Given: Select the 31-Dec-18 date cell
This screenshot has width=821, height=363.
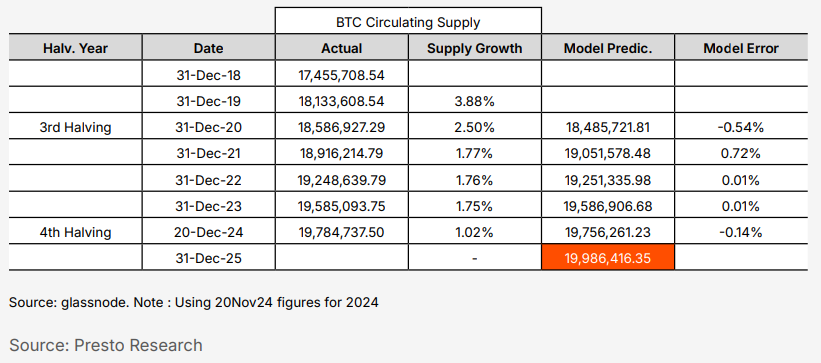Looking at the screenshot, I should 208,75.
